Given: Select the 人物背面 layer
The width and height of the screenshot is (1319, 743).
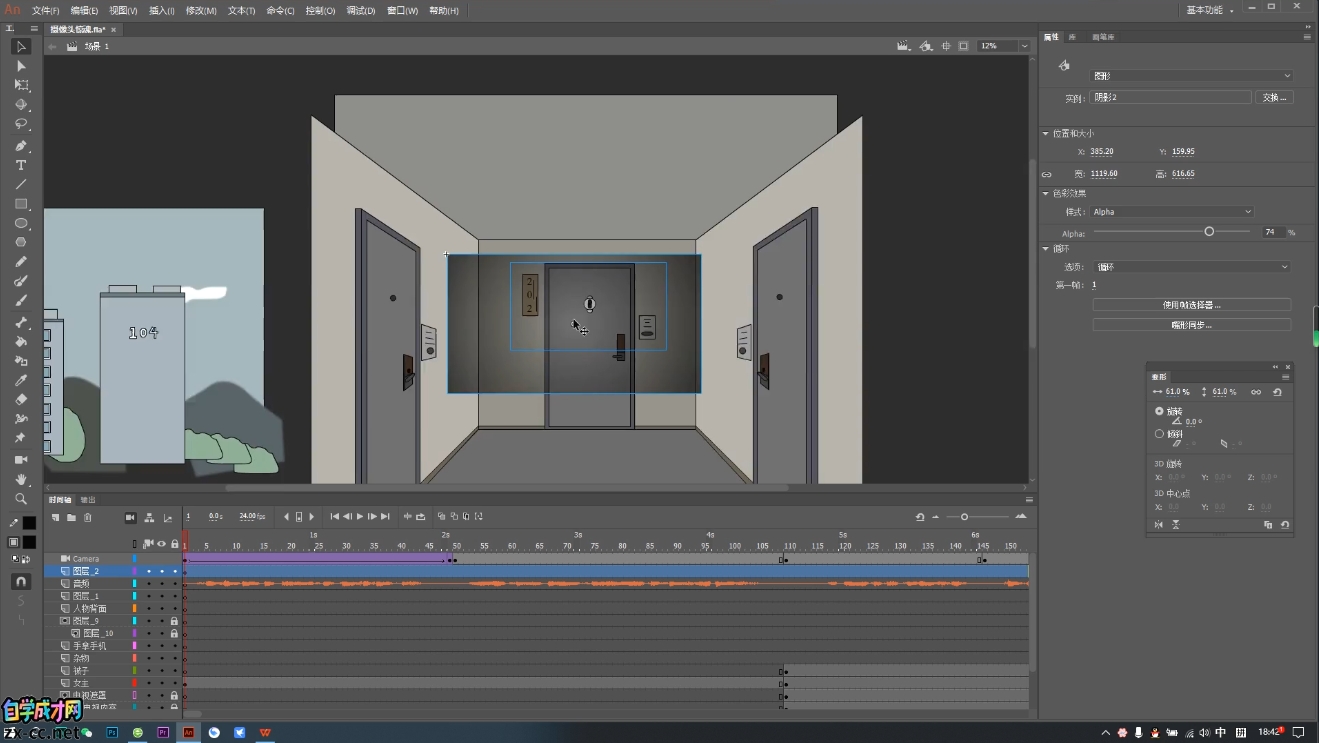Looking at the screenshot, I should (x=90, y=608).
